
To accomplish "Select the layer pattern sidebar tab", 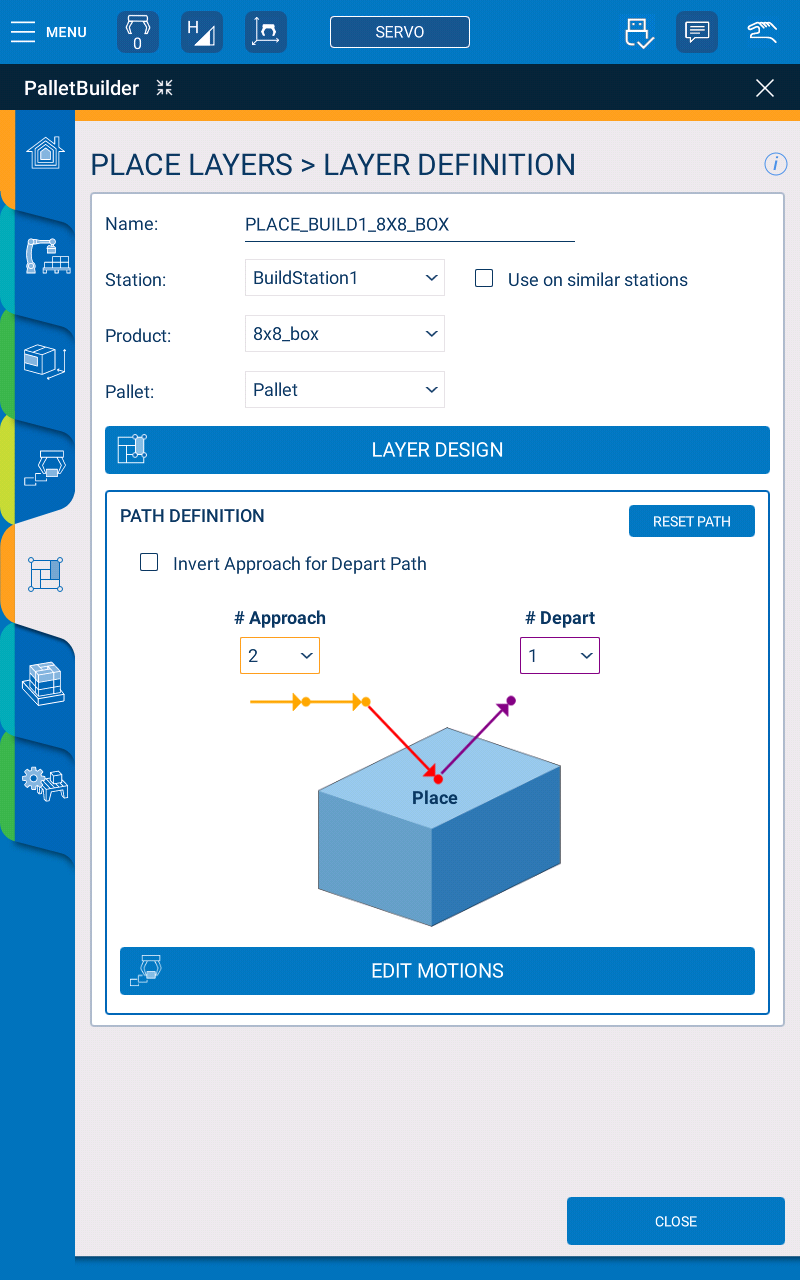I will pyautogui.click(x=45, y=574).
